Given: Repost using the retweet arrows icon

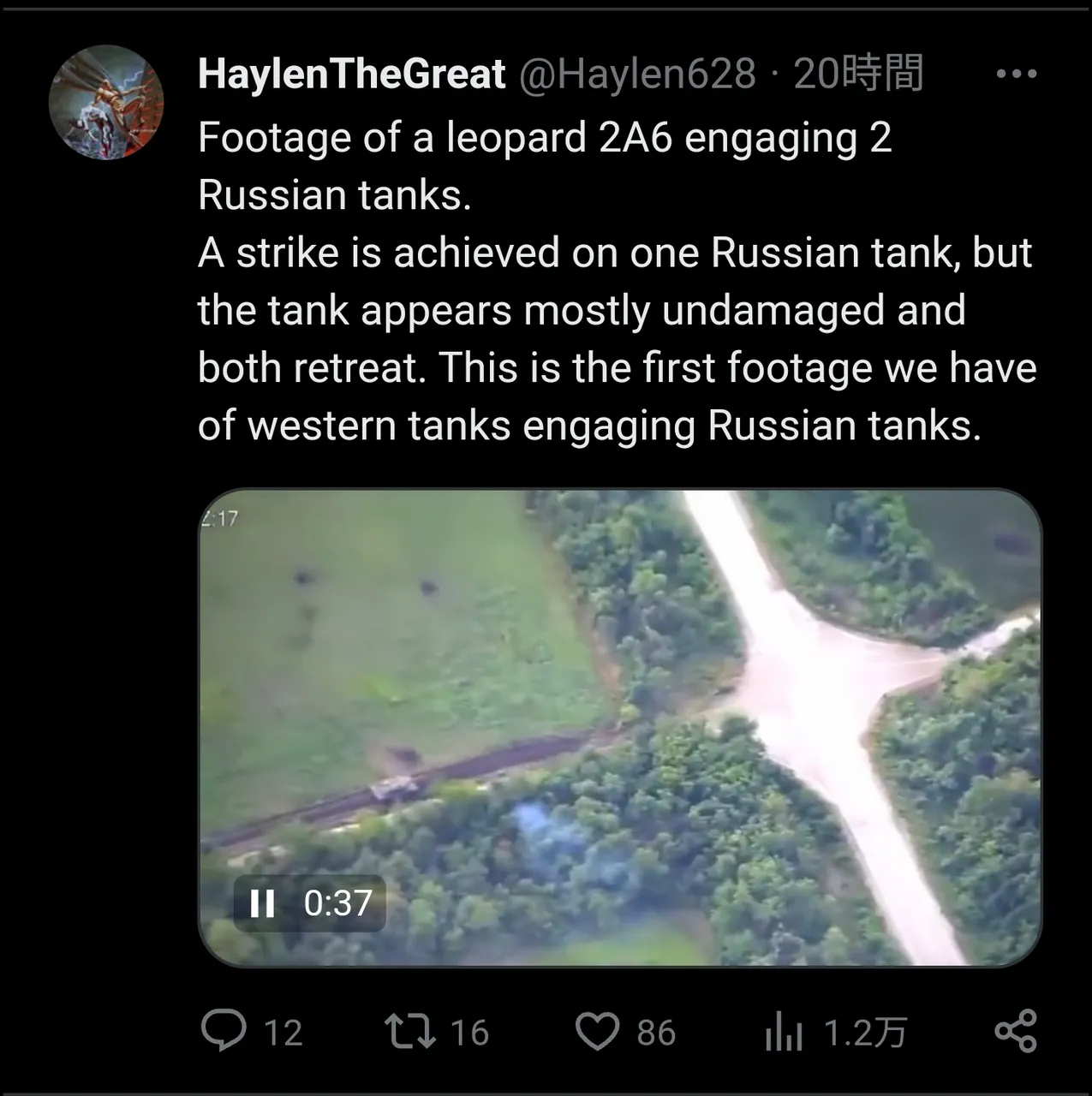Looking at the screenshot, I should [409, 1031].
